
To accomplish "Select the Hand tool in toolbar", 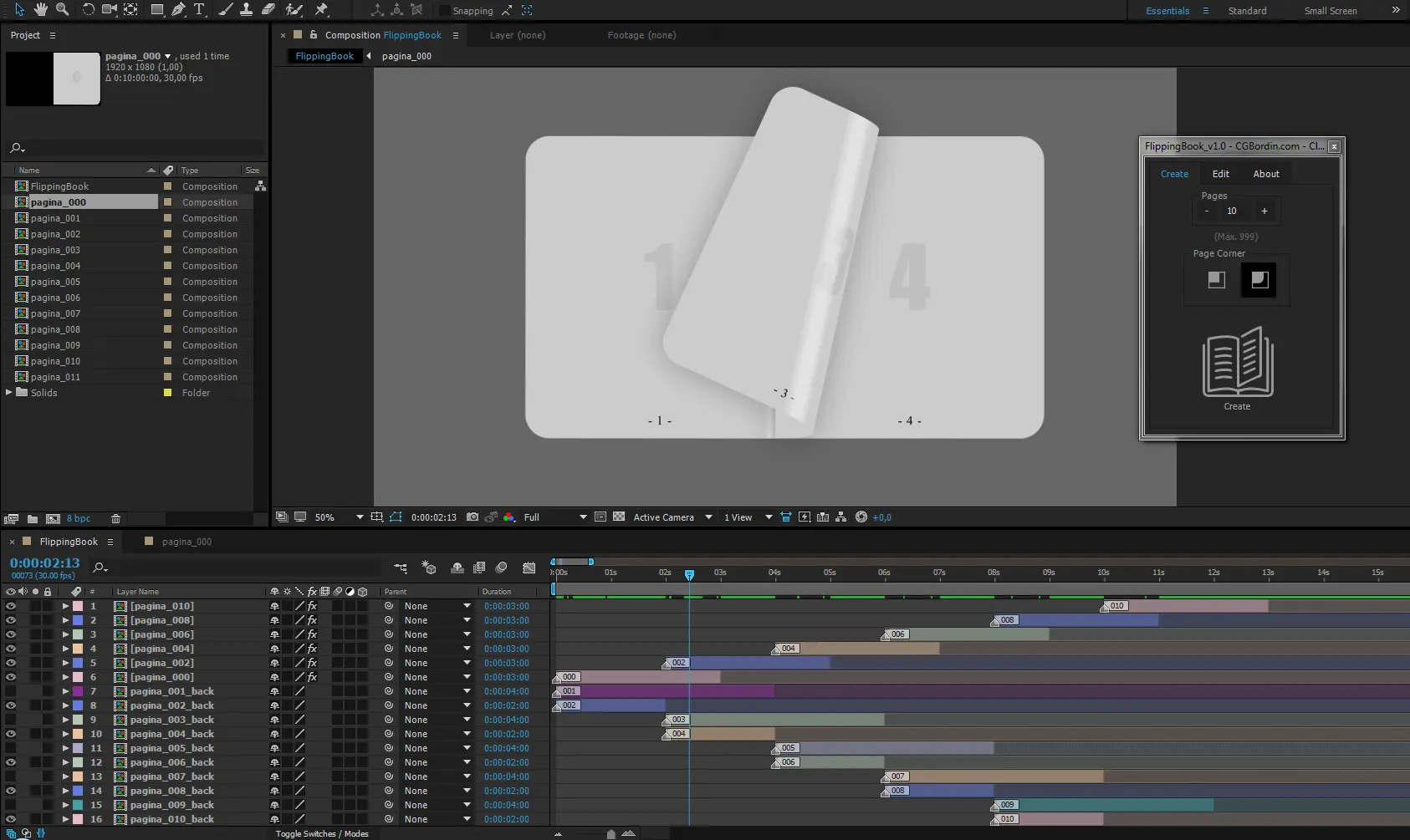I will (x=40, y=9).
